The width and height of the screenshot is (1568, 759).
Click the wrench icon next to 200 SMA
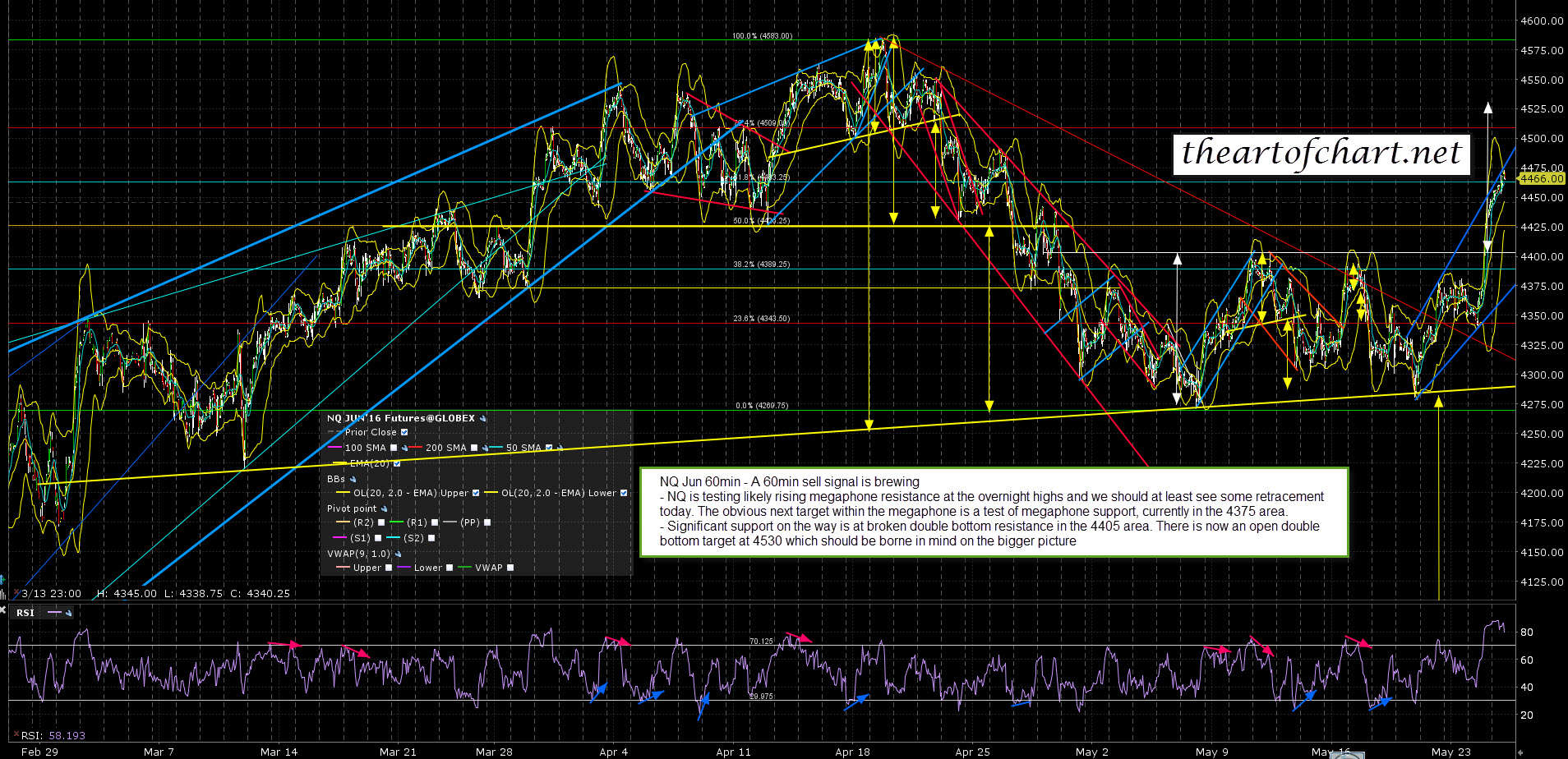click(486, 448)
